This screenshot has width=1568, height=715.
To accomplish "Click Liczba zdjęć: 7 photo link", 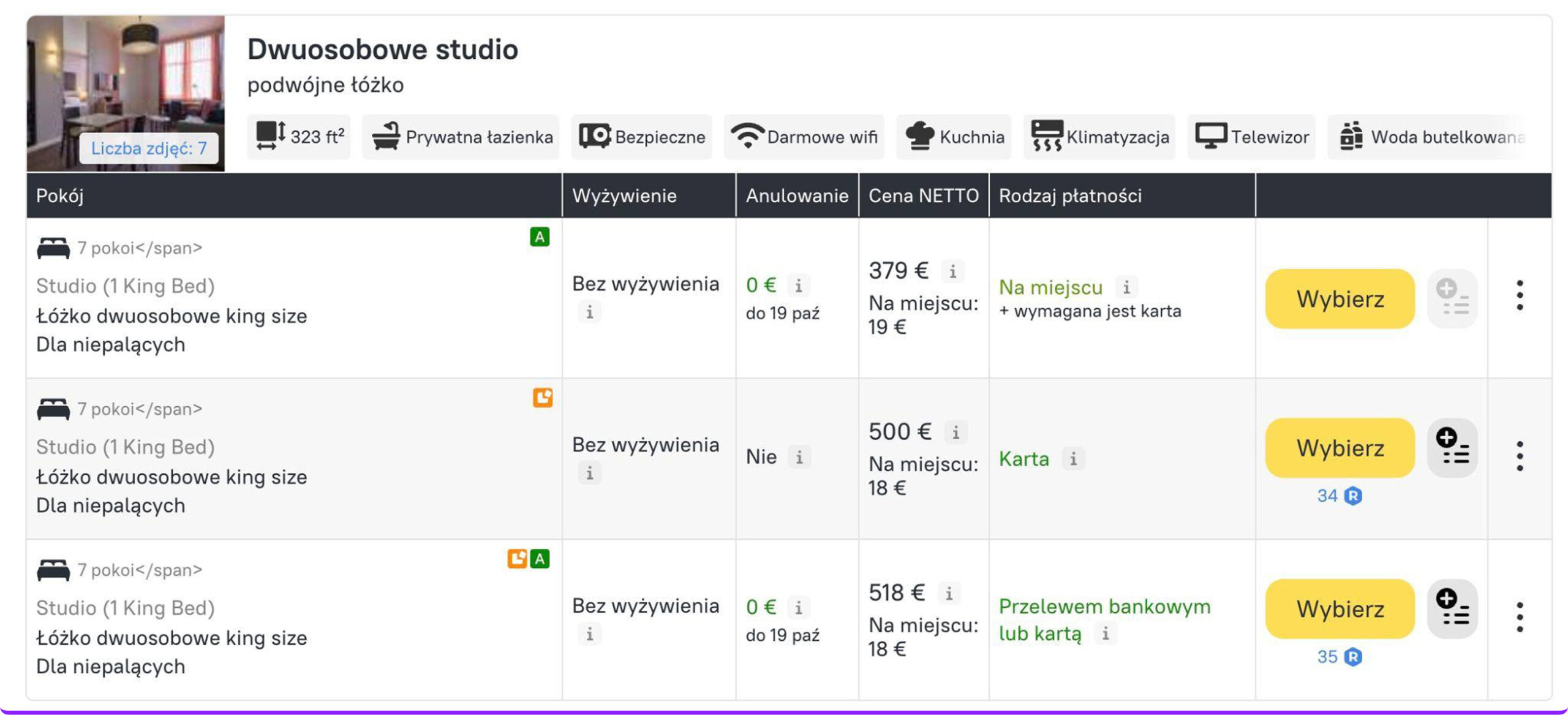I will tap(149, 148).
